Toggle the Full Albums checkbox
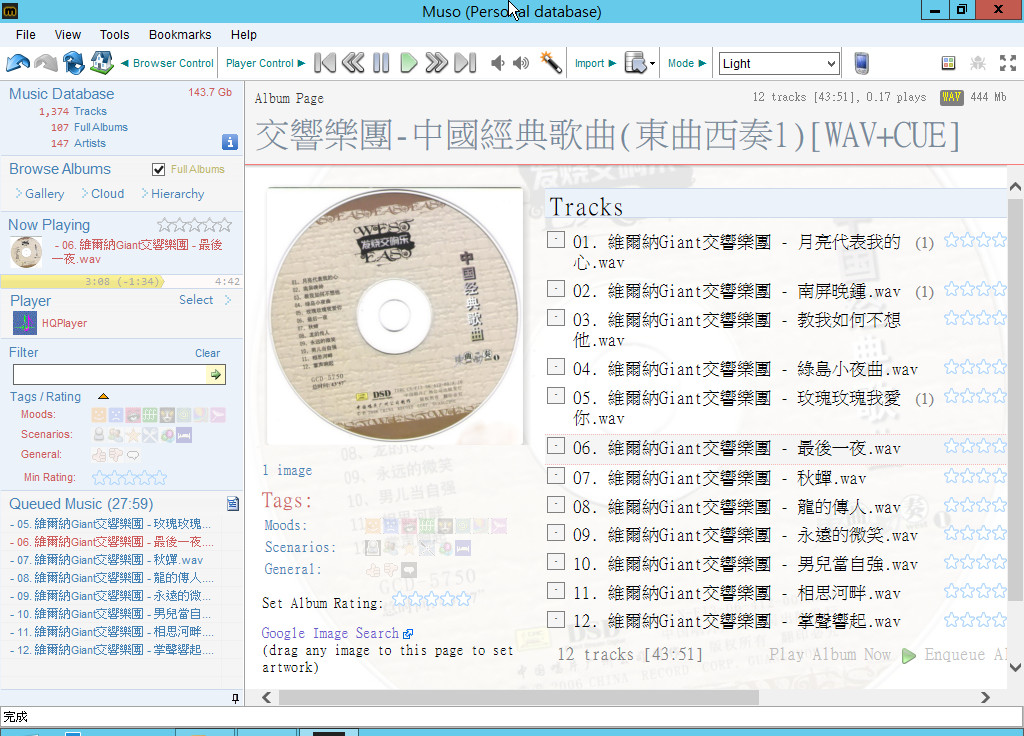Image resolution: width=1024 pixels, height=736 pixels. [158, 169]
